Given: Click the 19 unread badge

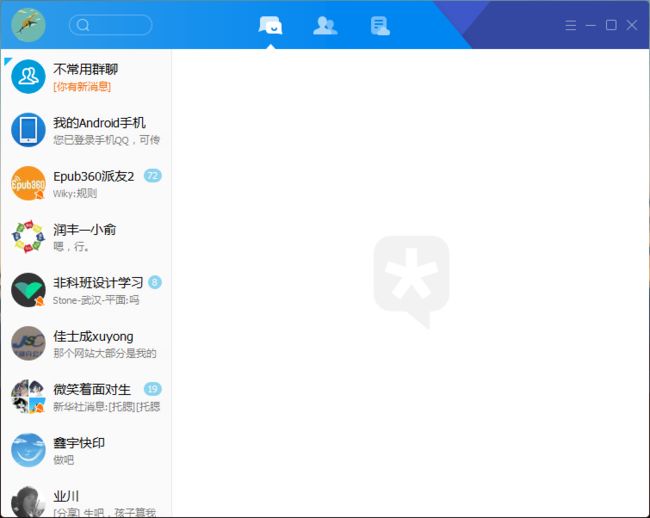Looking at the screenshot, I should (153, 389).
